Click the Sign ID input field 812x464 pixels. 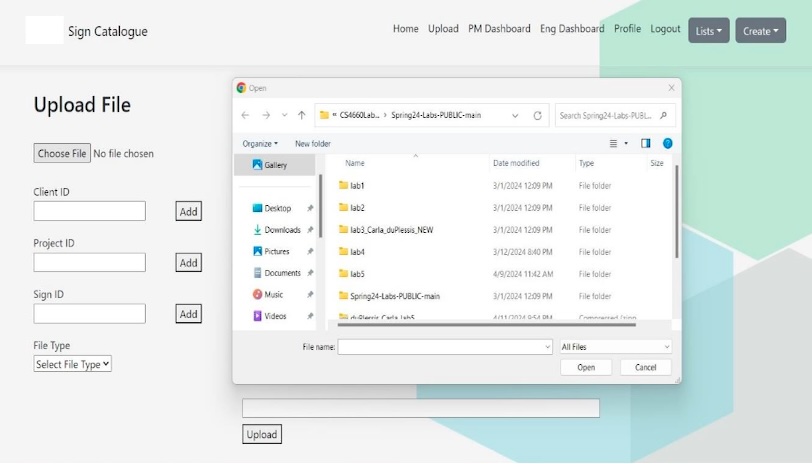pos(90,314)
